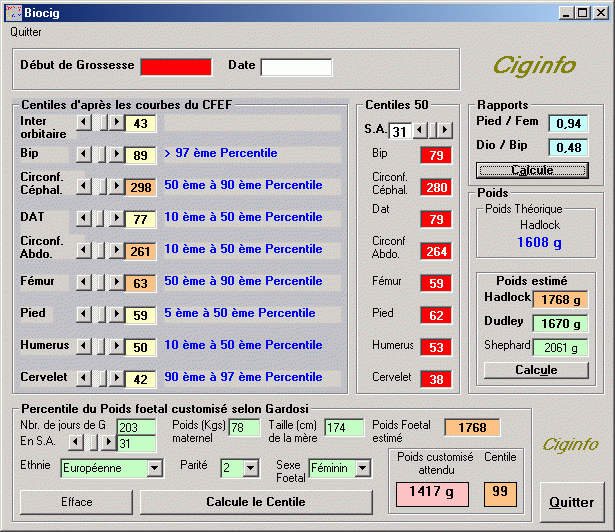
Task: Click the Inter orbitaire slider thumb
Action: (104, 123)
